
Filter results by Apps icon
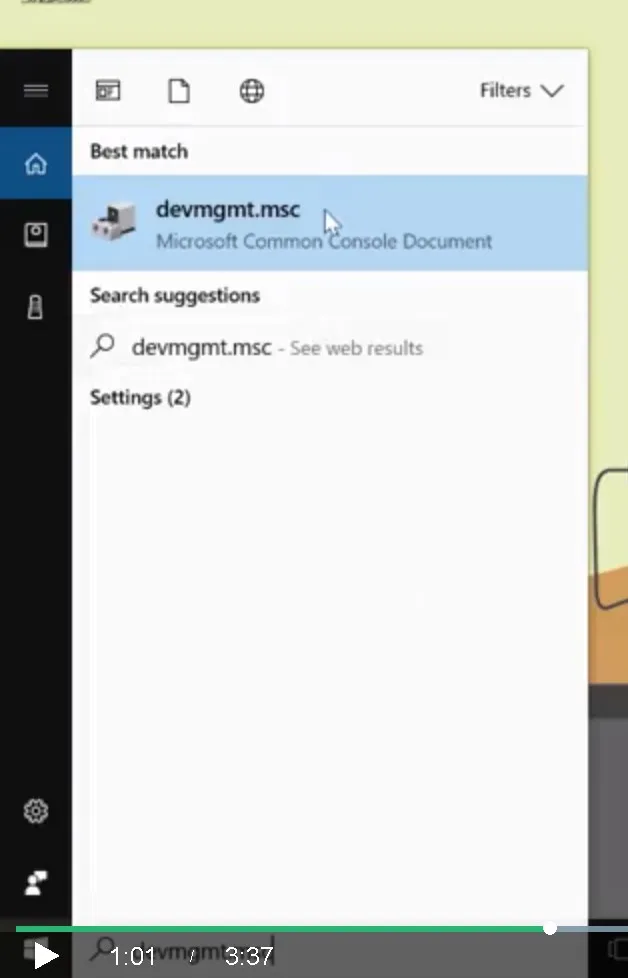(x=108, y=91)
